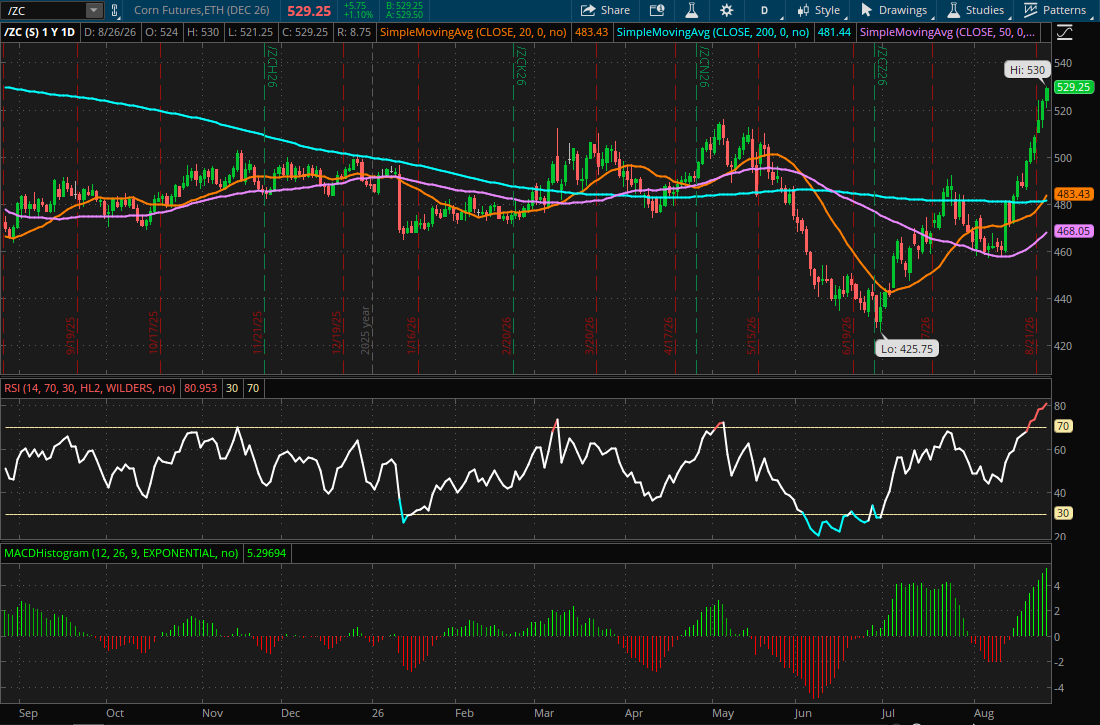
Task: Click the Sep label on time axis
Action: (x=28, y=713)
